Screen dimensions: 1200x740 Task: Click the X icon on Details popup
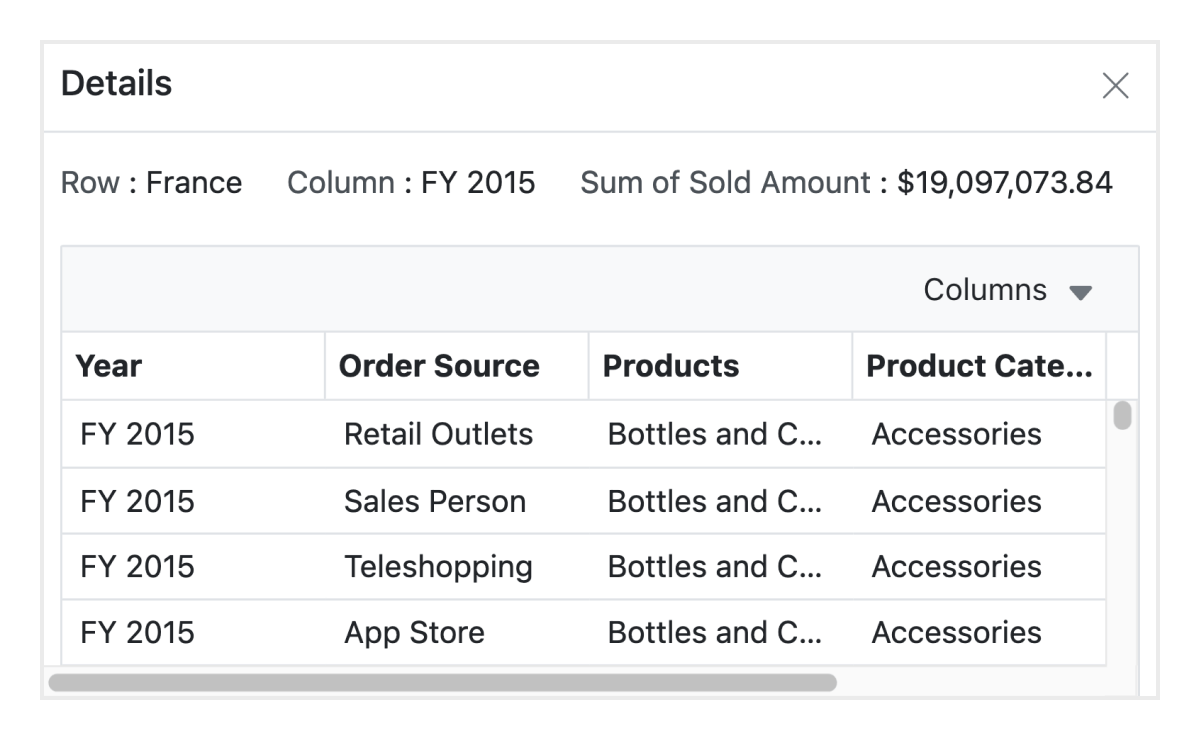coord(1117,87)
